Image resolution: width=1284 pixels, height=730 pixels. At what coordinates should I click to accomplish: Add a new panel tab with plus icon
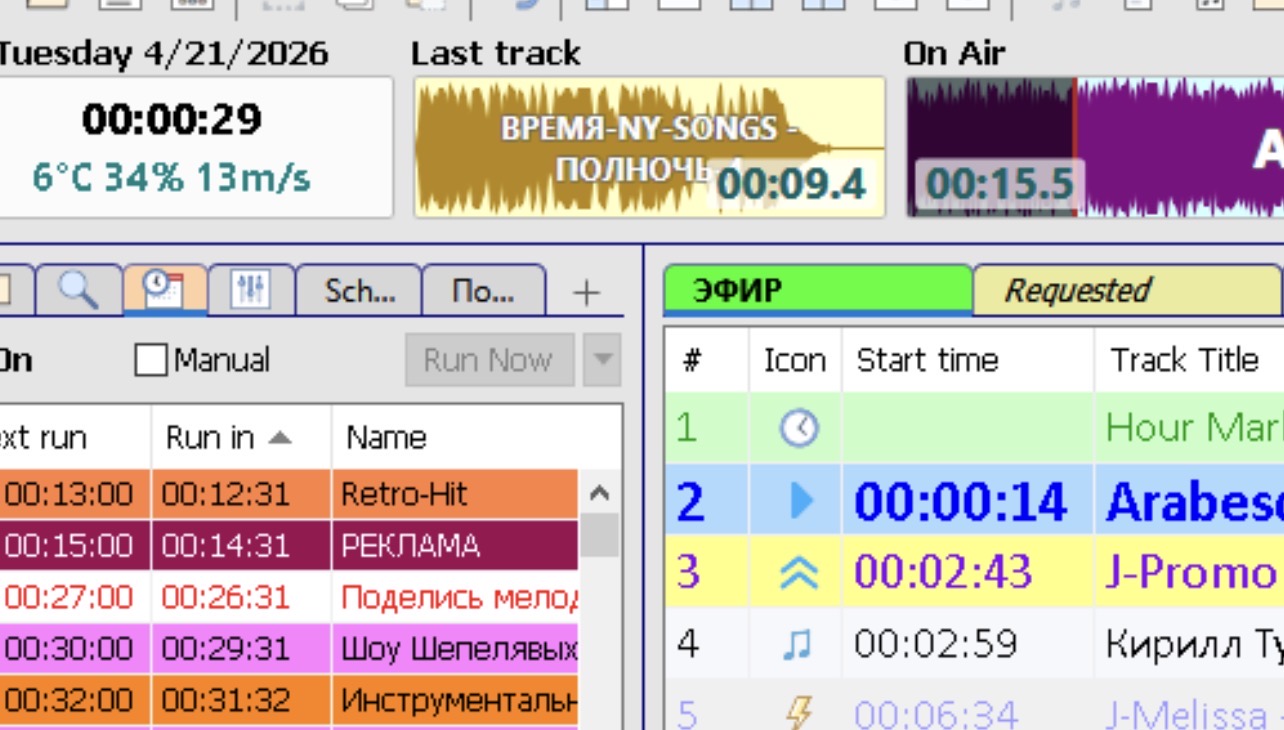[586, 292]
